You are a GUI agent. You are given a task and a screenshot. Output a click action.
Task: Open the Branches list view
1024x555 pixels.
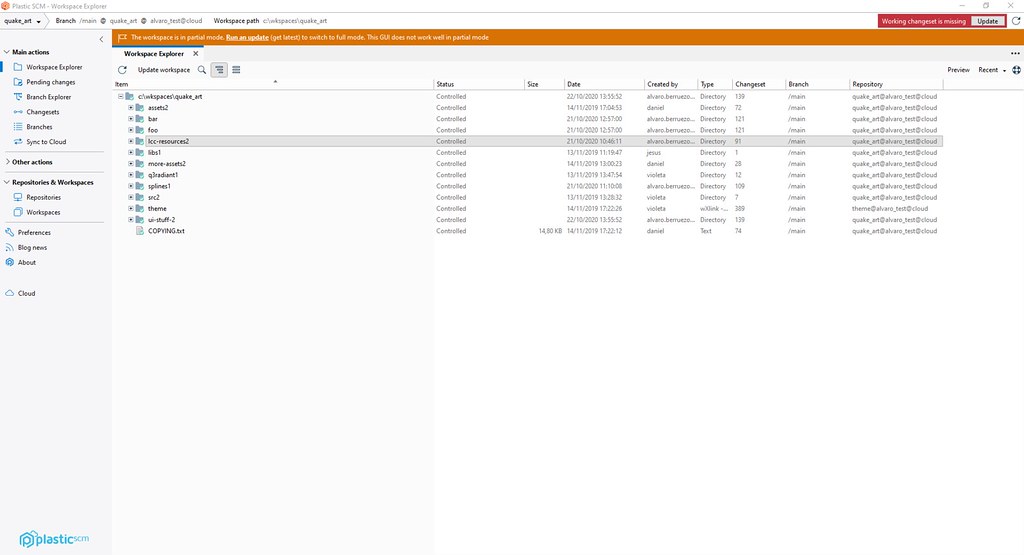39,127
